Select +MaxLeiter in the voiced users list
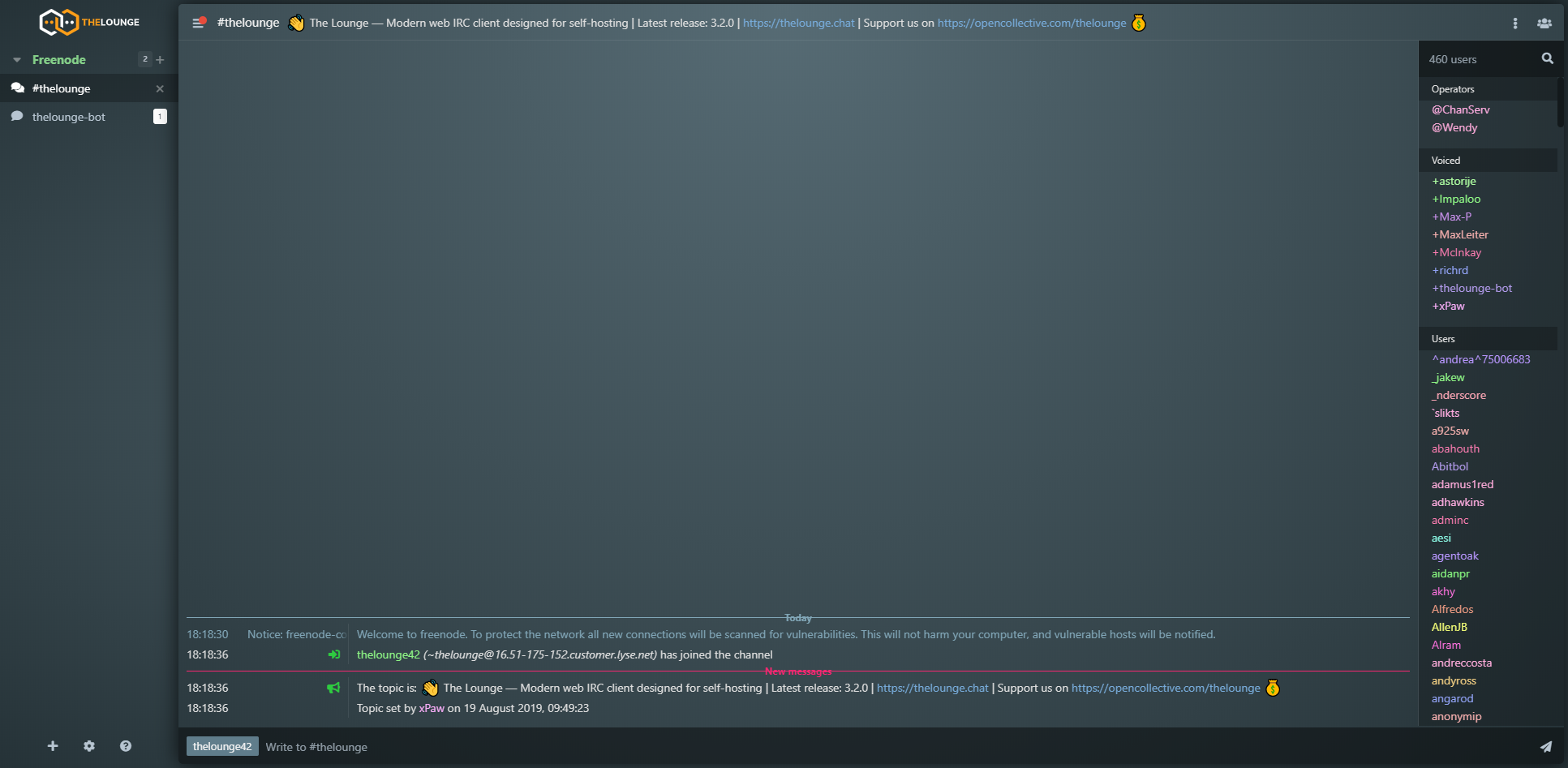Screen dimensions: 1568x768 click(1460, 234)
